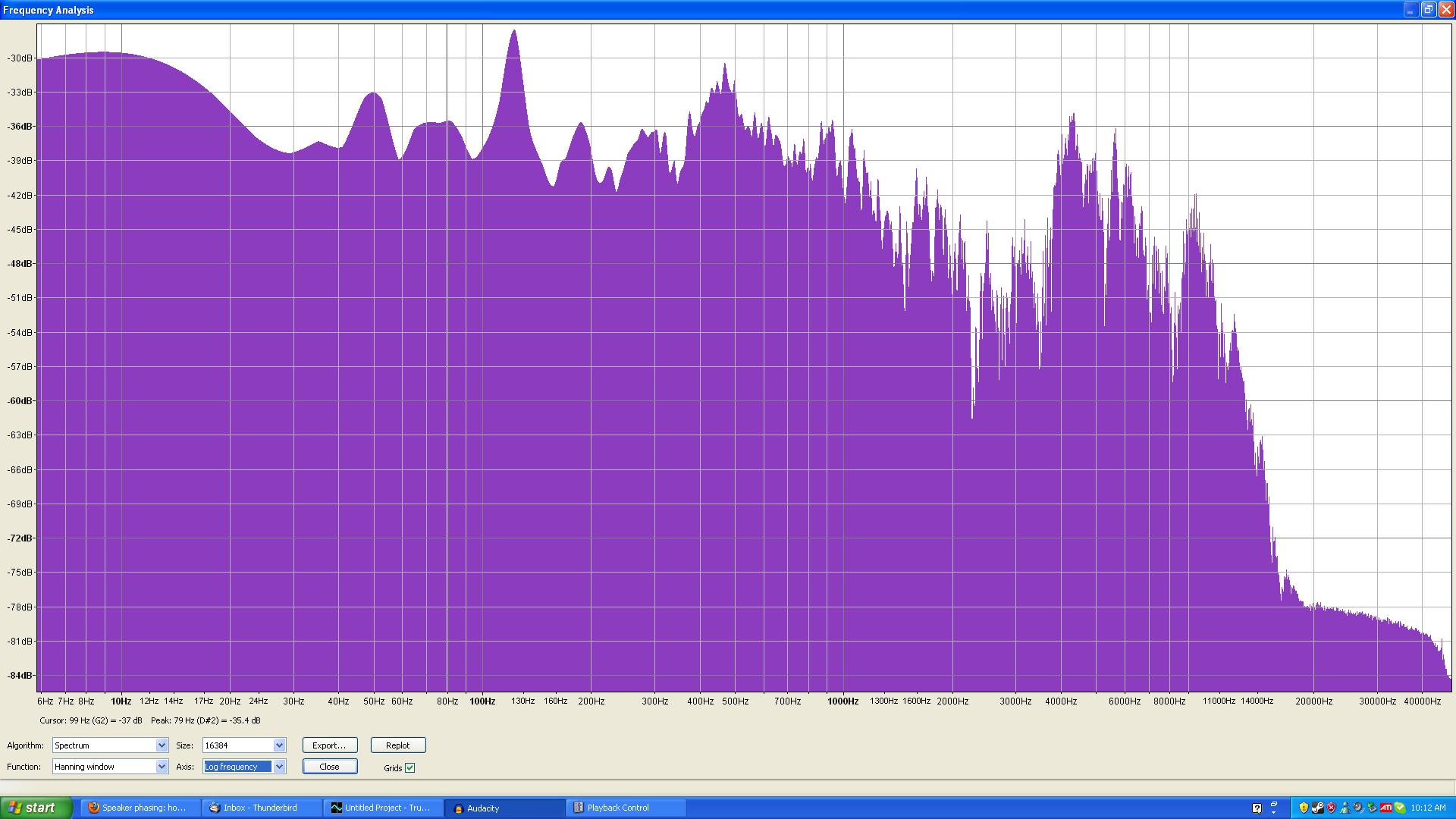The height and width of the screenshot is (819, 1456).
Task: Click the Cursor: 99 Hz readout text
Action: point(91,720)
